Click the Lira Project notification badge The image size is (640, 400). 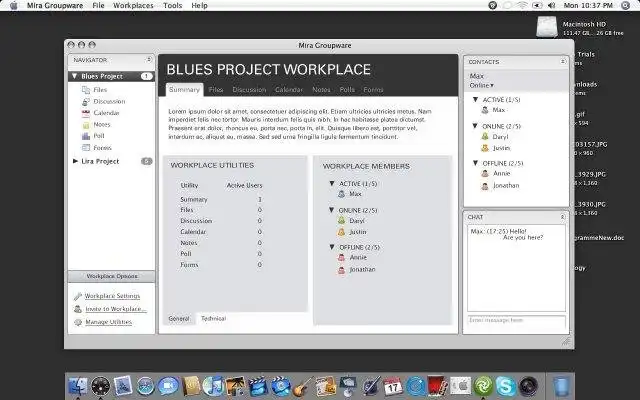point(147,161)
